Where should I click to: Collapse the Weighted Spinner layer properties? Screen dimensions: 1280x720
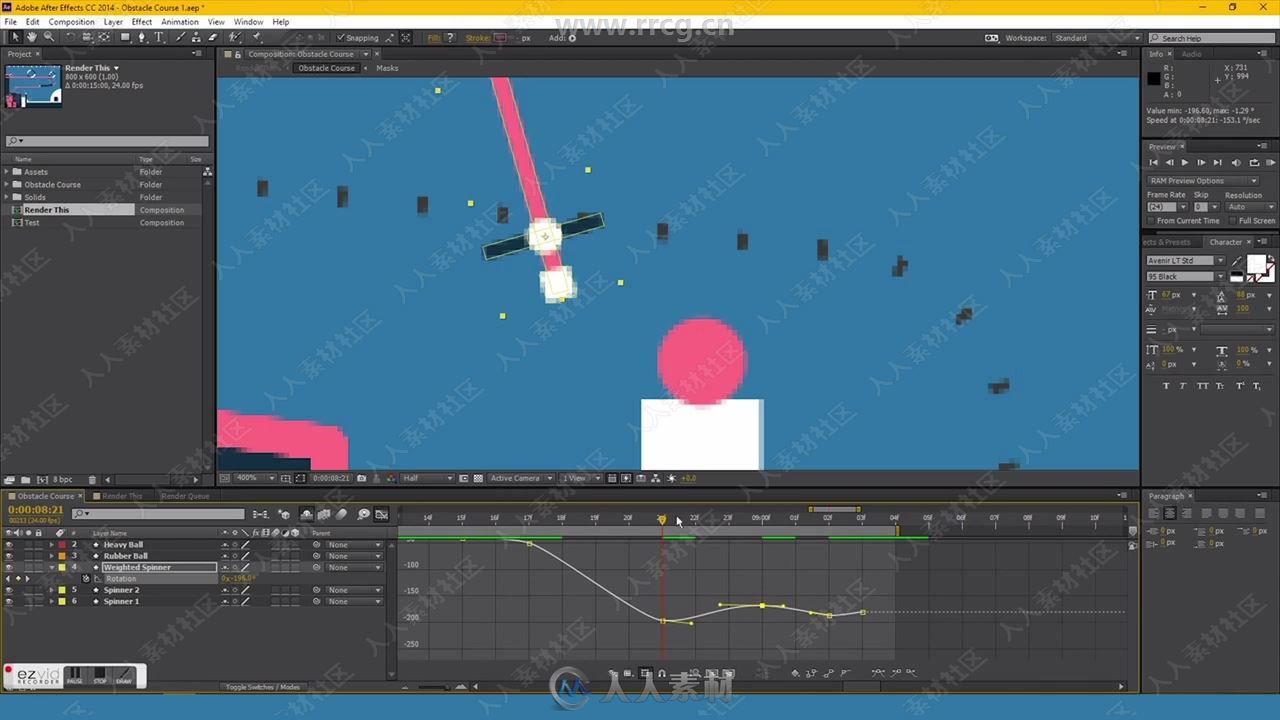(x=52, y=567)
